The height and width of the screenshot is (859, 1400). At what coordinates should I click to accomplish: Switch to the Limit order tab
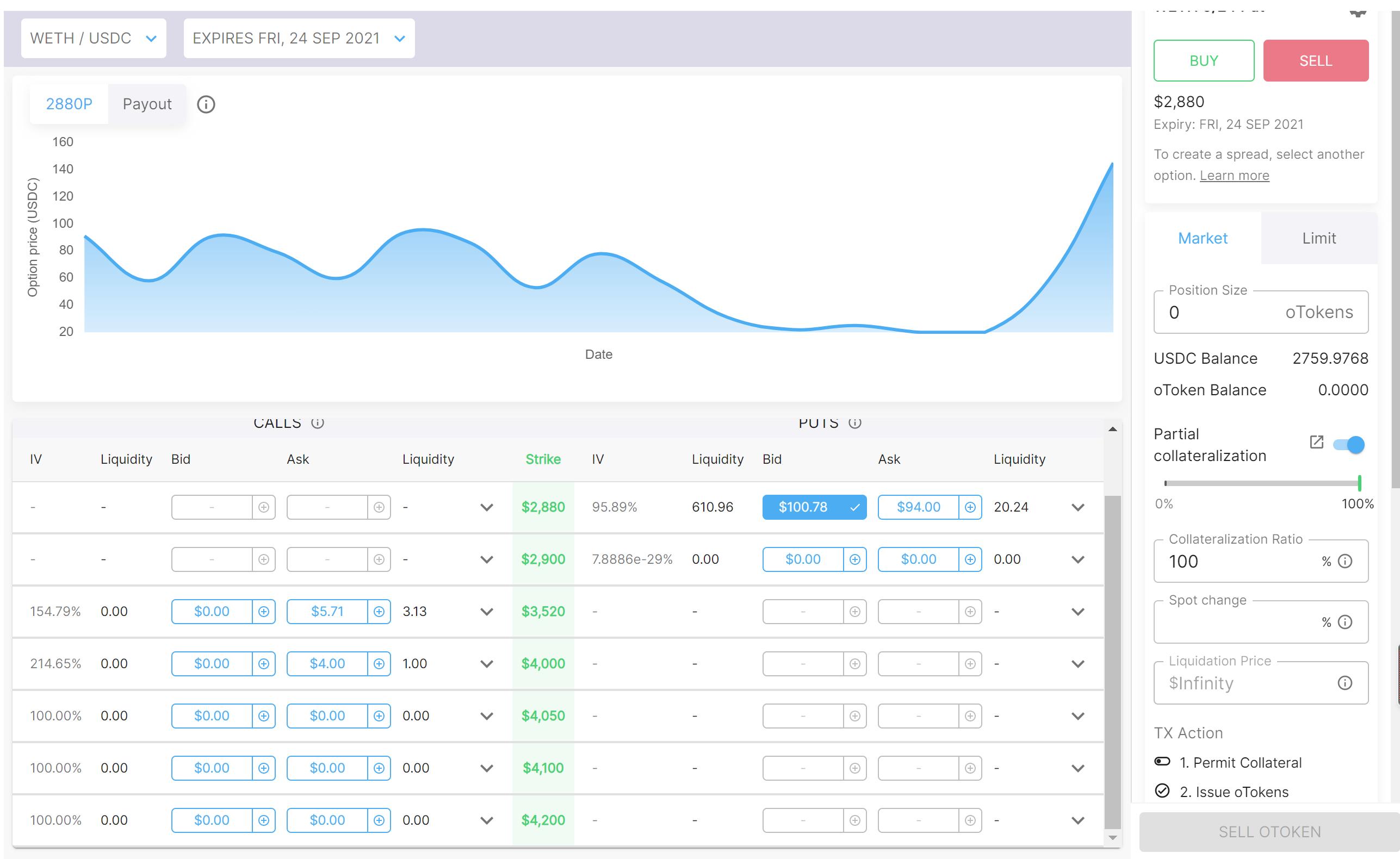[1318, 238]
